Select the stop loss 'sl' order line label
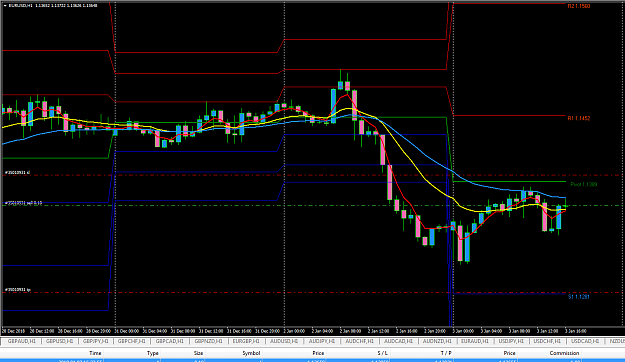The image size is (625, 362). 17,173
